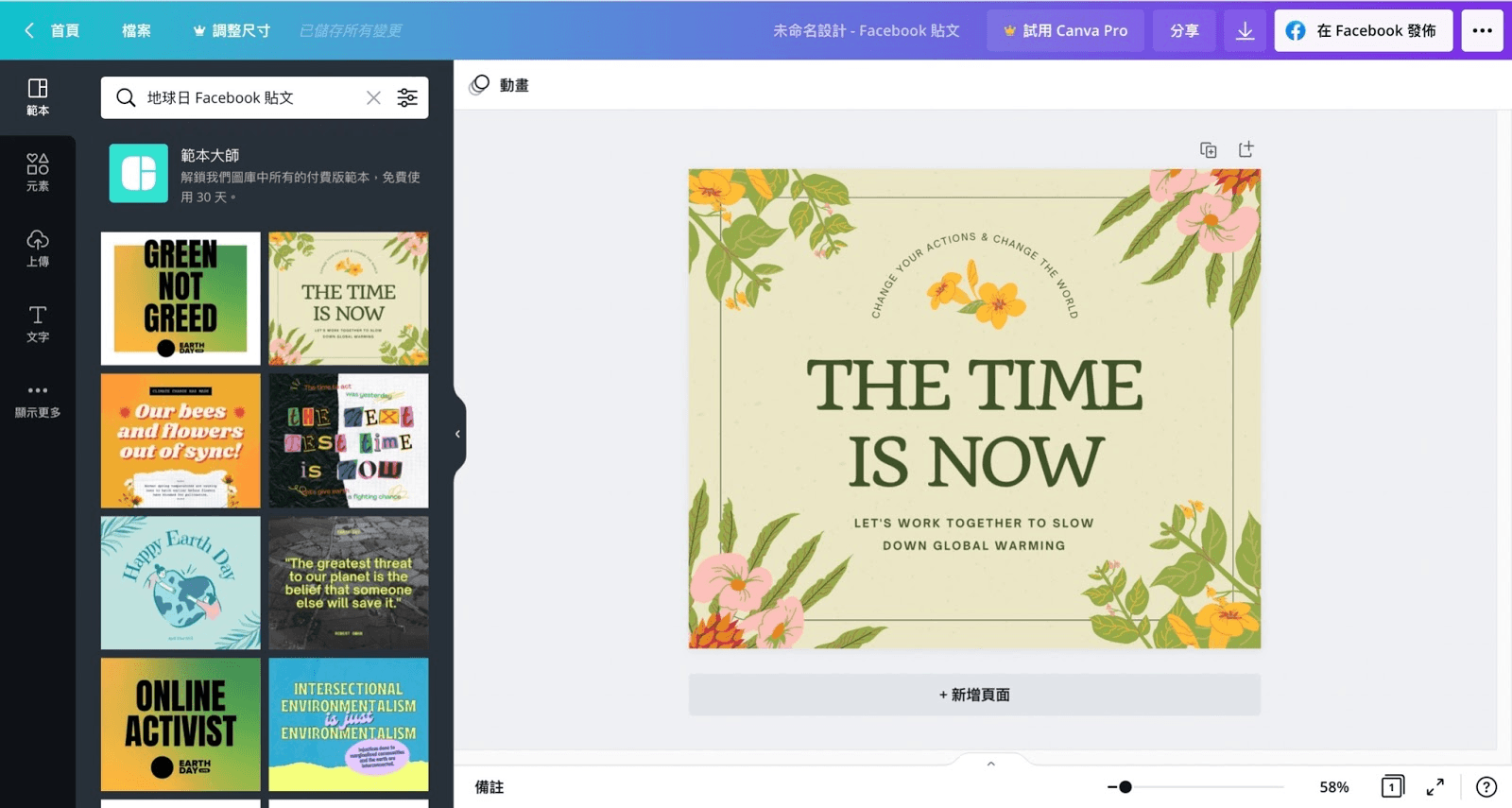Open the search filter sliders icon

[x=407, y=97]
